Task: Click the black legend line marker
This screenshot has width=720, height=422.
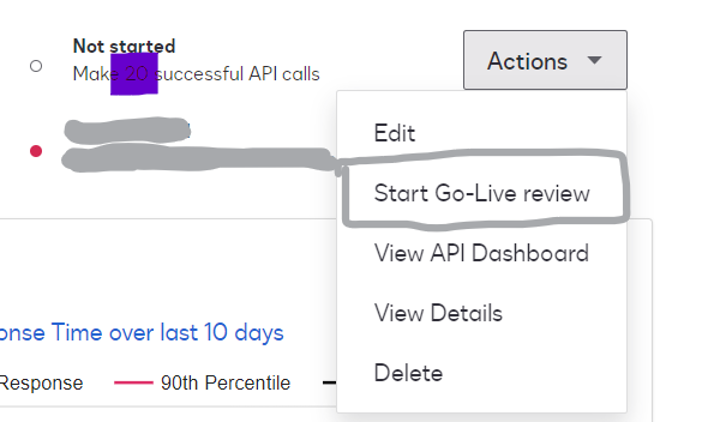Action: [329, 383]
